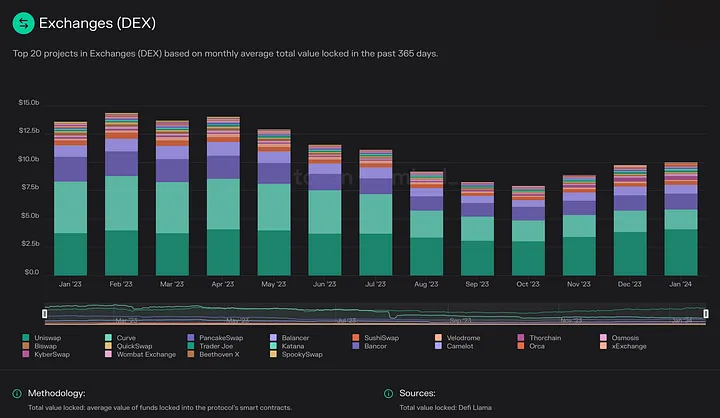
Task: Toggle xExchange legend entry
Action: tap(624, 346)
